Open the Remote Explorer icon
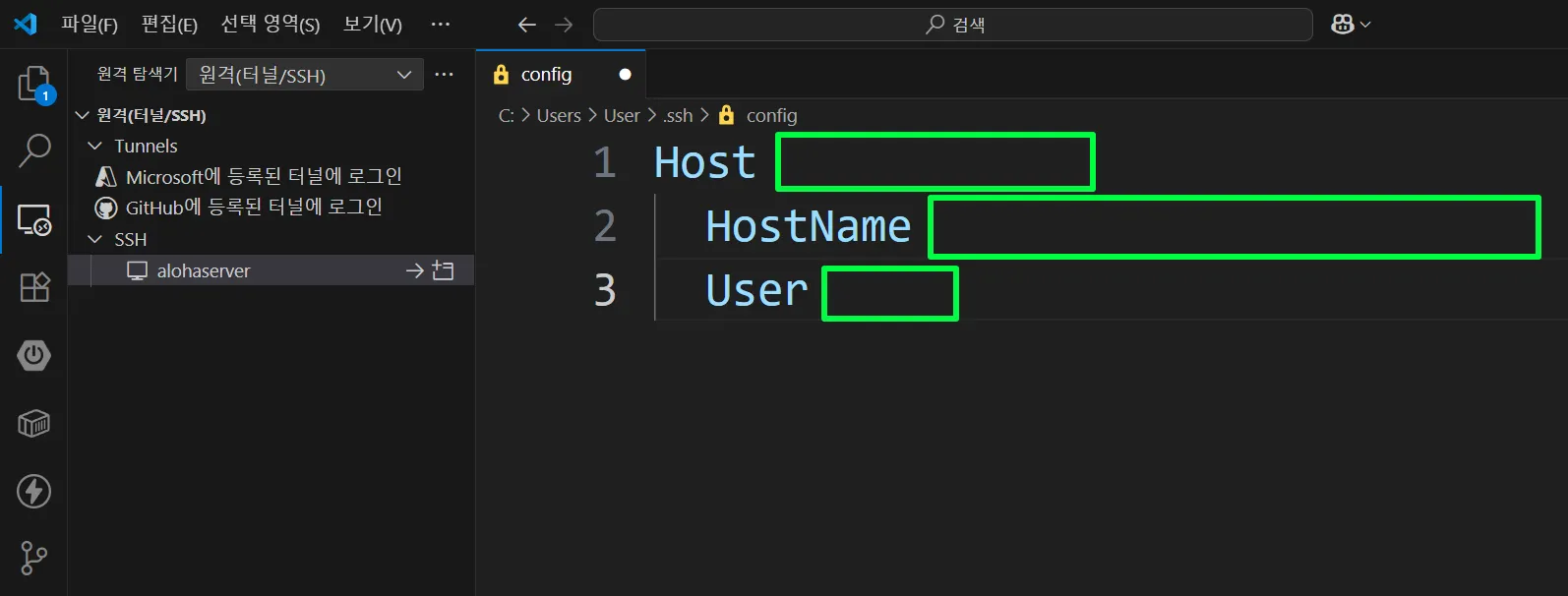Screen dimensions: 1568x596 [34, 219]
